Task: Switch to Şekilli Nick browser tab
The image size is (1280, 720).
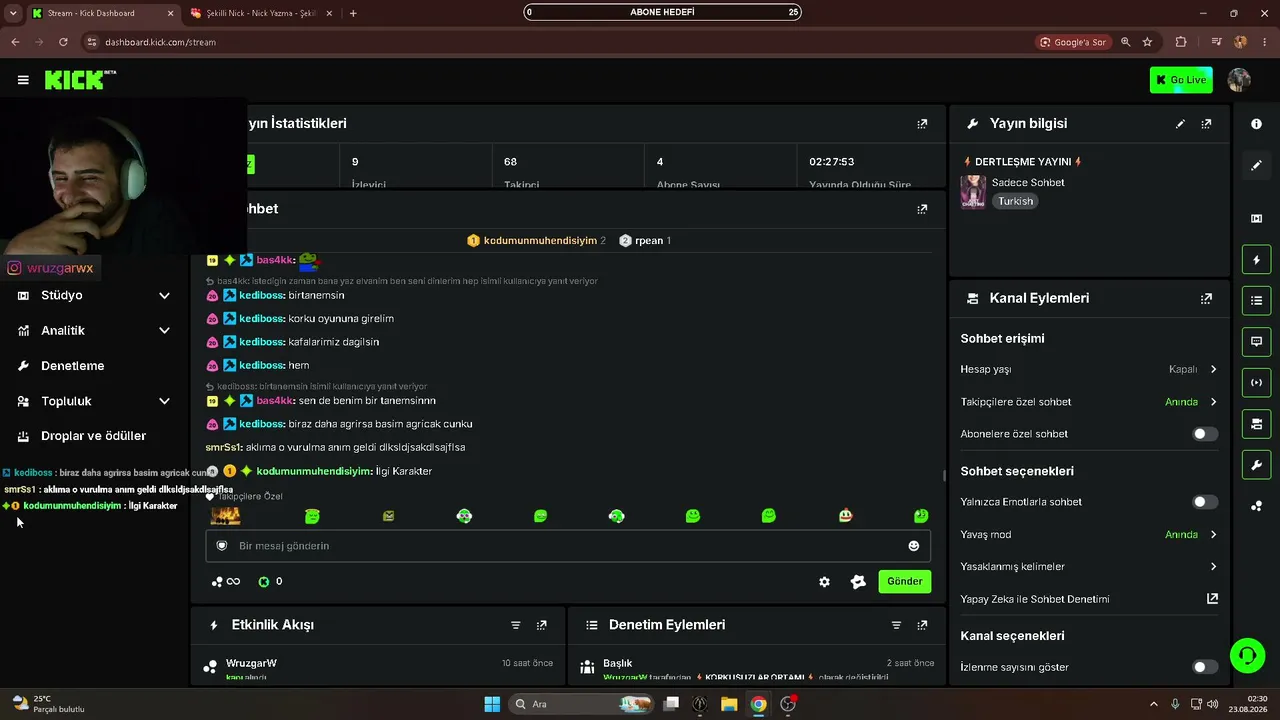Action: (x=262, y=13)
